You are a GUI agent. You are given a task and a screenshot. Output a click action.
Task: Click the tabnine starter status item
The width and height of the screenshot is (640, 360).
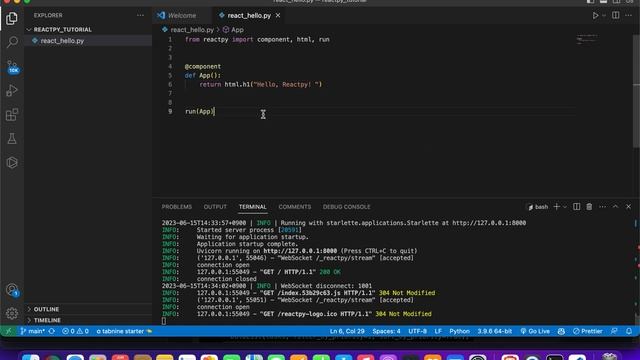tap(124, 331)
